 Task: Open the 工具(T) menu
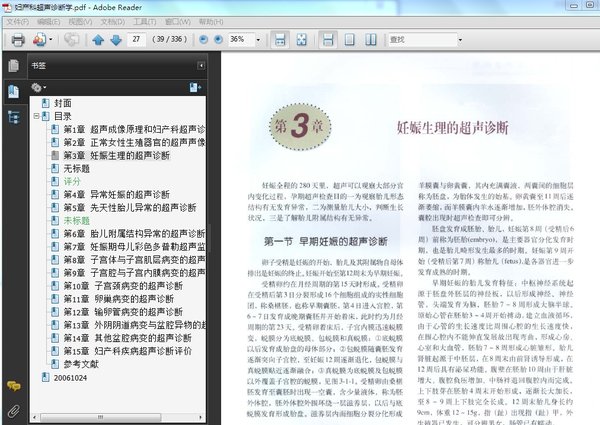tap(145, 22)
